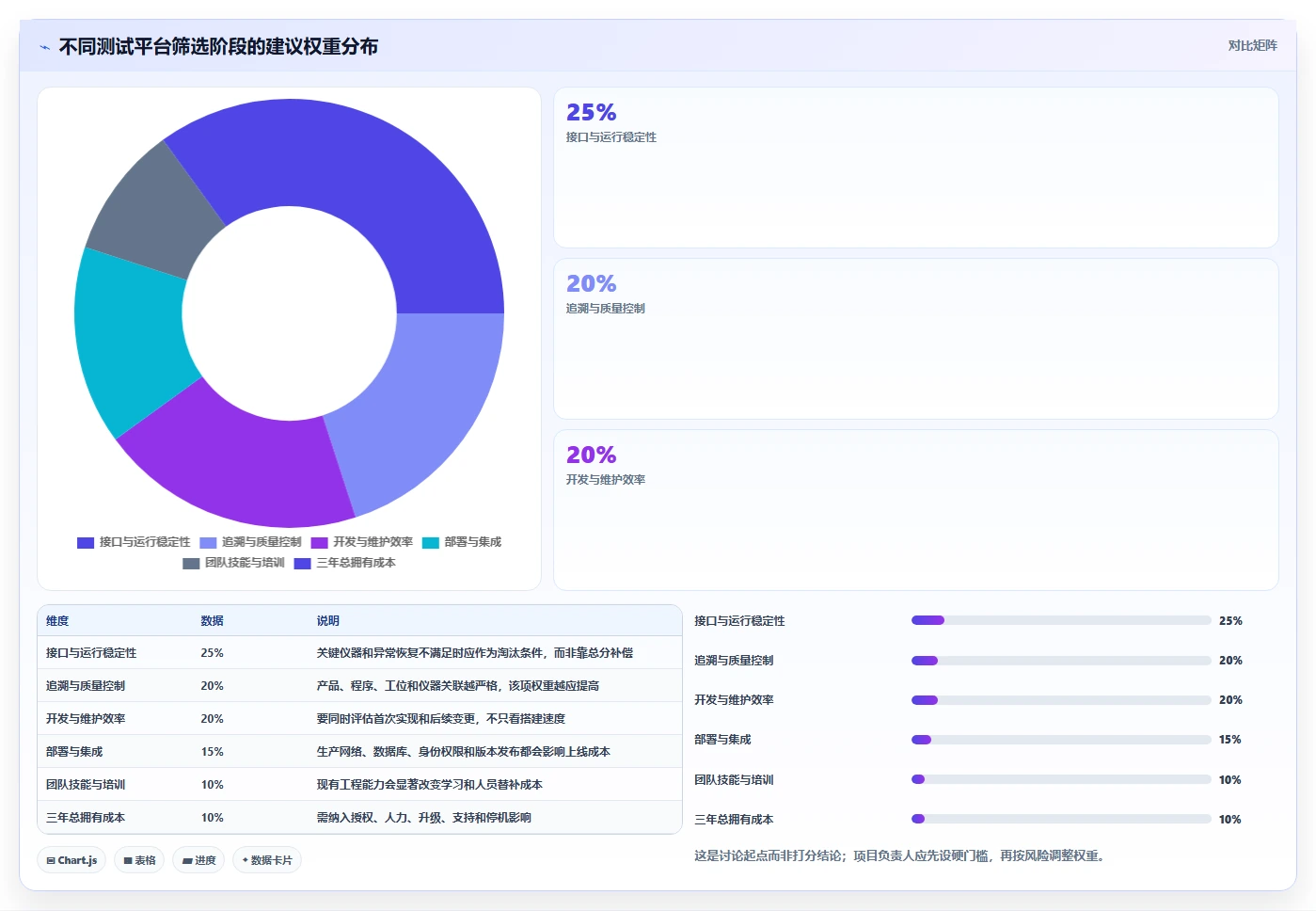Toggle legend item 三年总拥有成本
The image size is (1316, 911).
coord(344,563)
